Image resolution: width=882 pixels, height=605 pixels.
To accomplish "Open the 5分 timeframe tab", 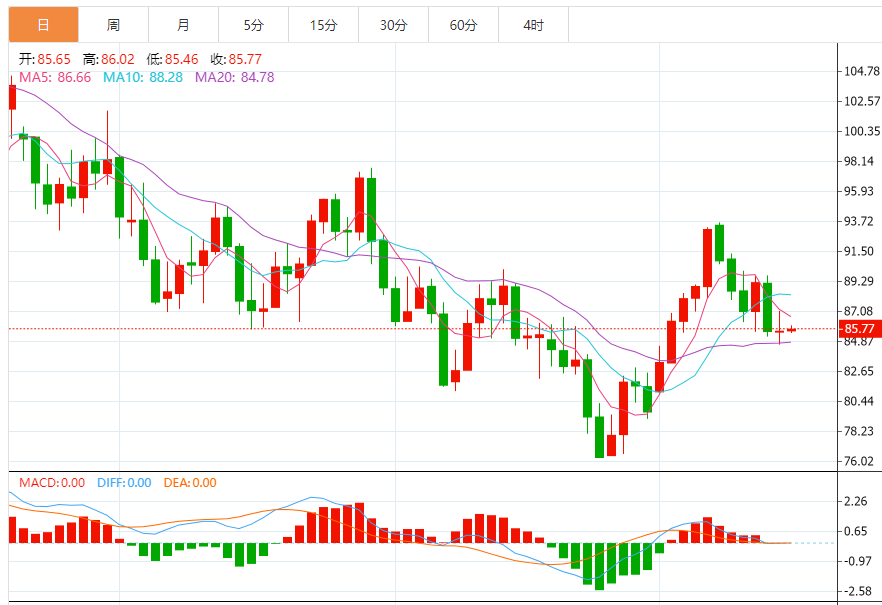I will pyautogui.click(x=253, y=25).
